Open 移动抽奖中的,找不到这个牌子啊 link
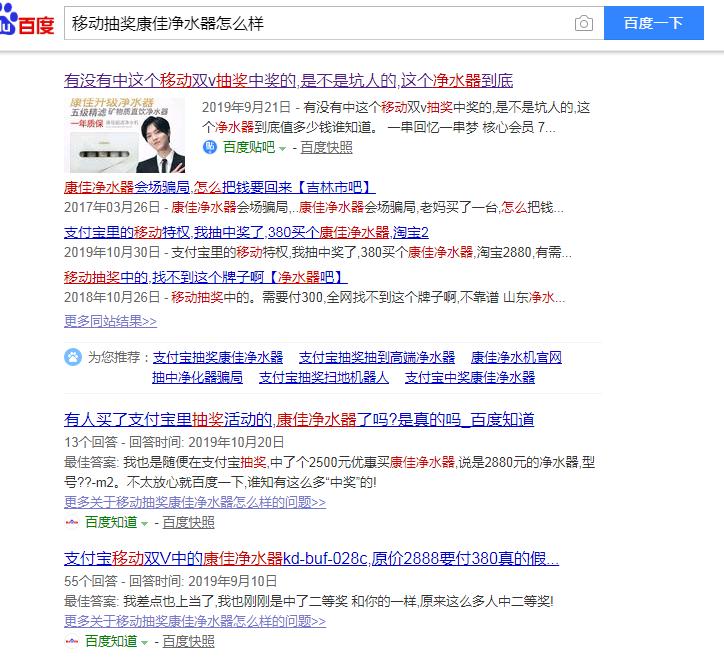 click(x=205, y=277)
